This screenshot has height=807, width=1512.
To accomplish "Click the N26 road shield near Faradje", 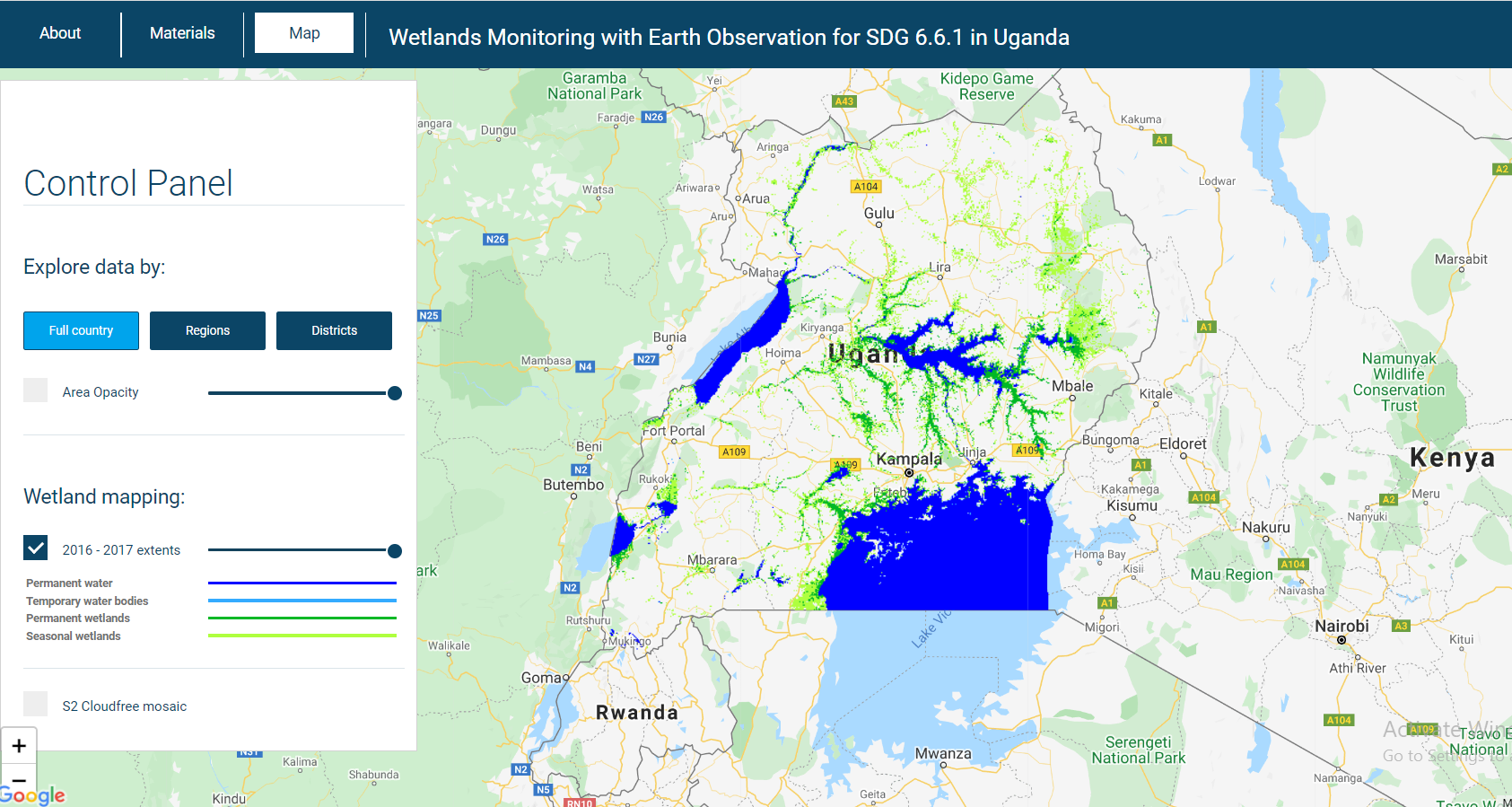I will [654, 118].
